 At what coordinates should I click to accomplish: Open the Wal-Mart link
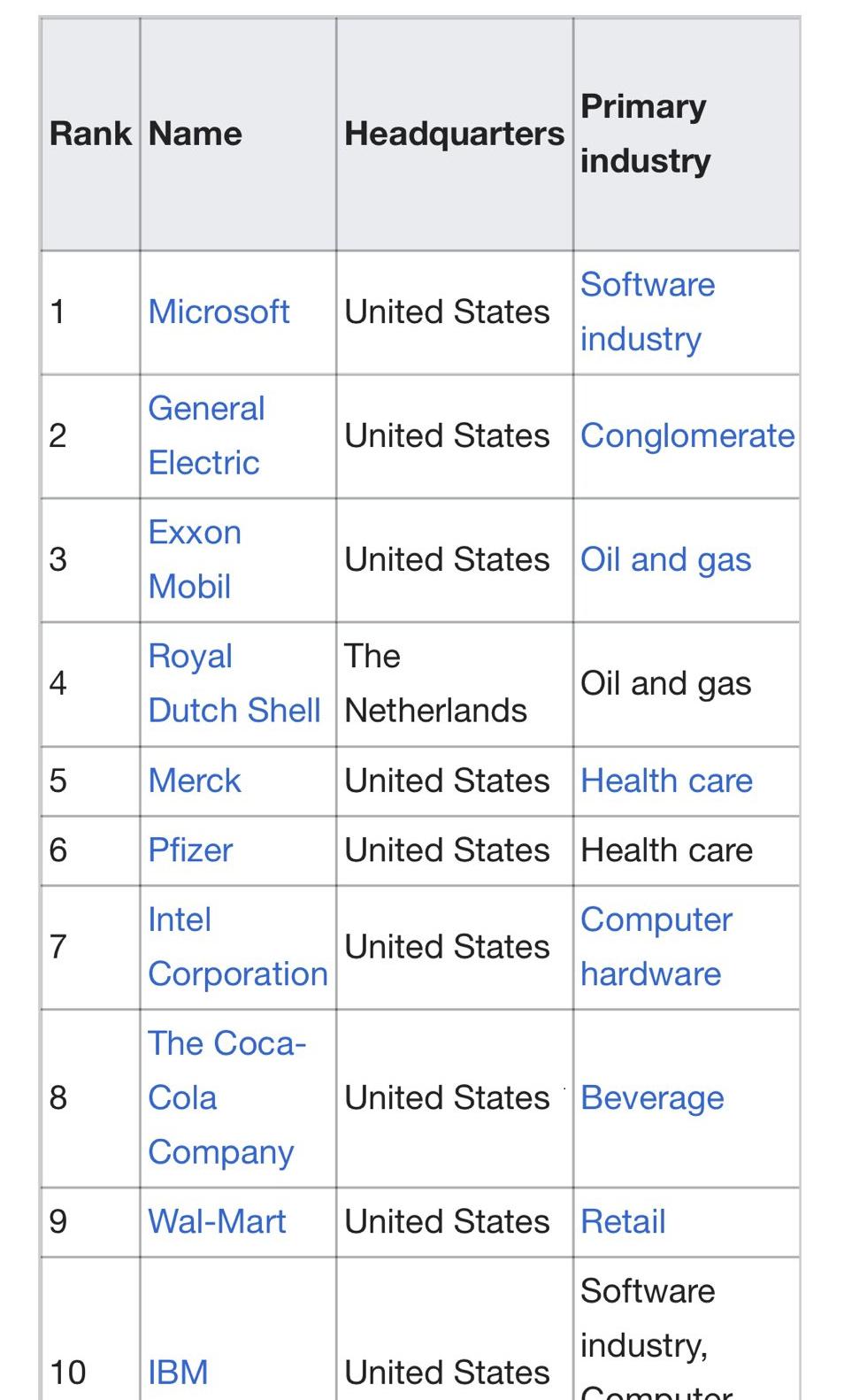click(217, 1221)
